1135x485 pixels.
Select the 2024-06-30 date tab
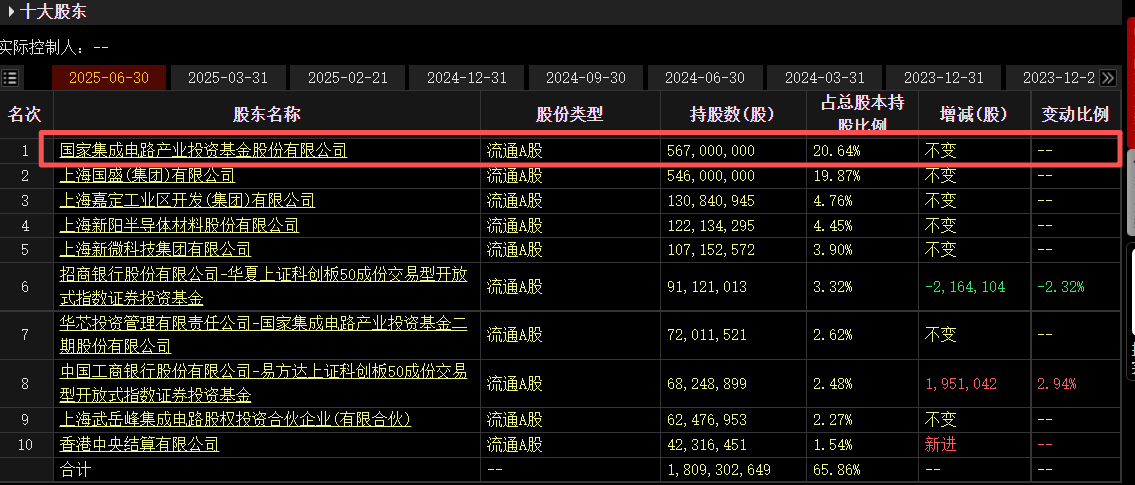click(x=705, y=77)
